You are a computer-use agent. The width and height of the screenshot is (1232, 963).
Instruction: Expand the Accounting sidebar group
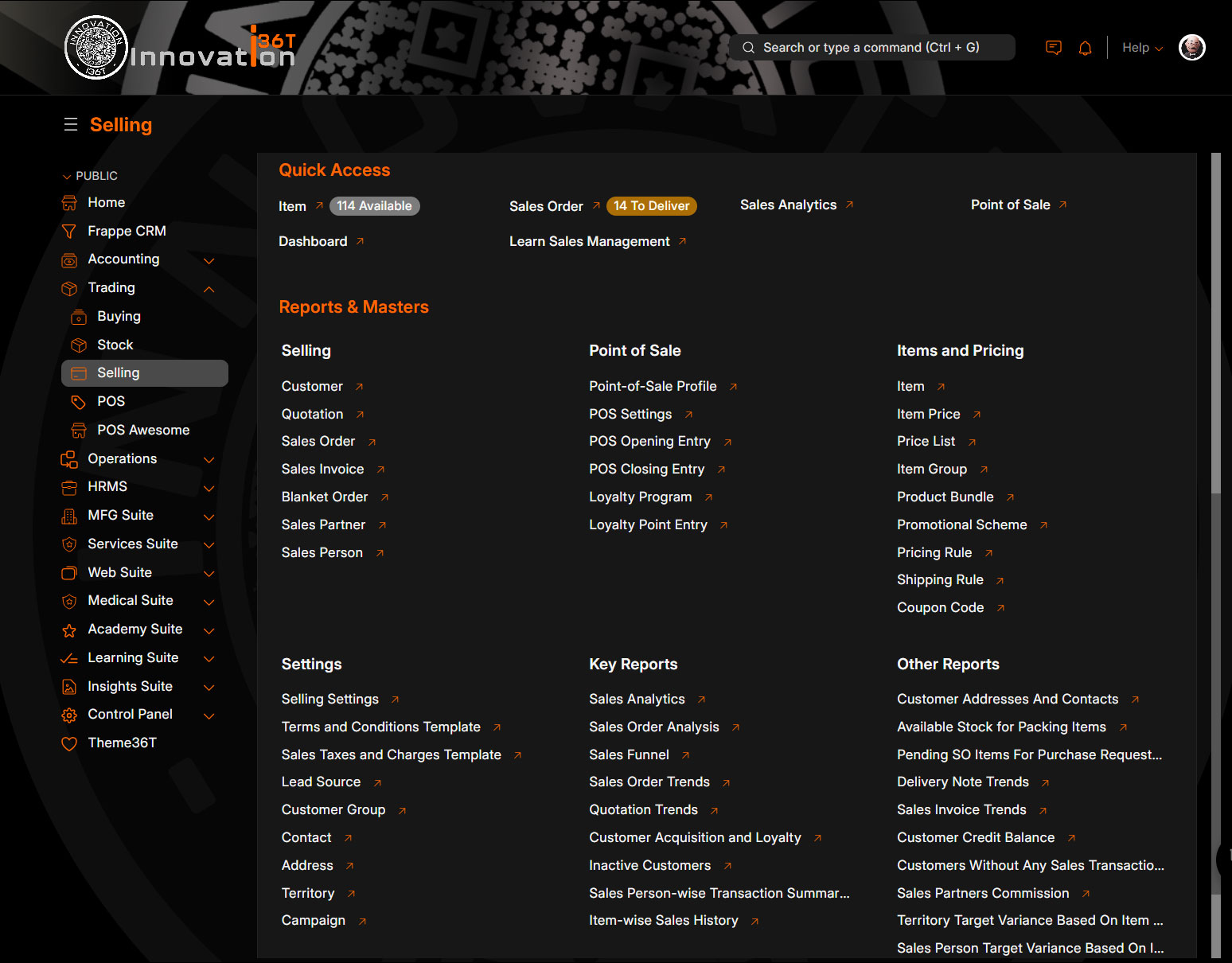click(x=209, y=260)
